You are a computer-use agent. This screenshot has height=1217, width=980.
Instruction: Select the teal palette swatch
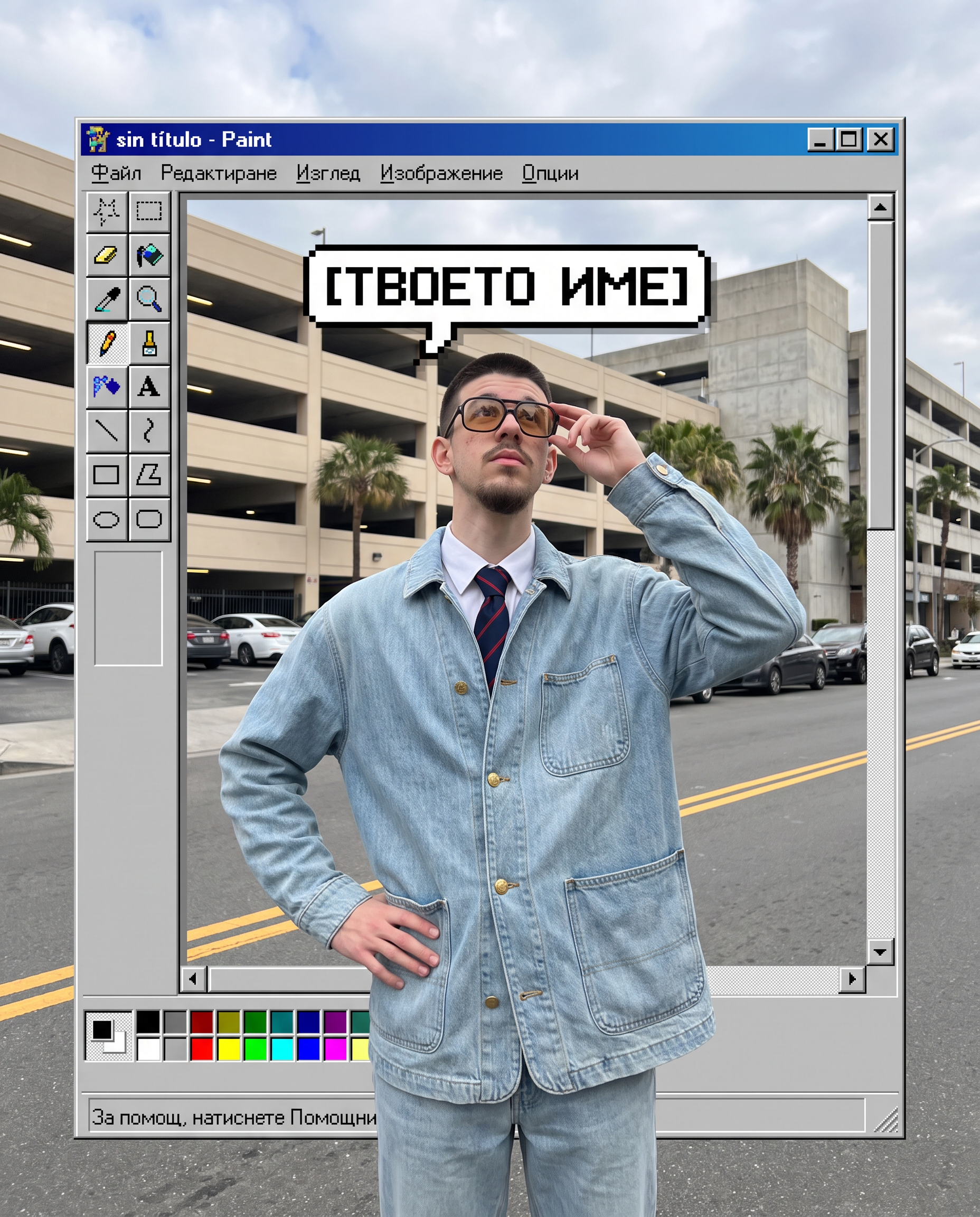pos(282,1022)
